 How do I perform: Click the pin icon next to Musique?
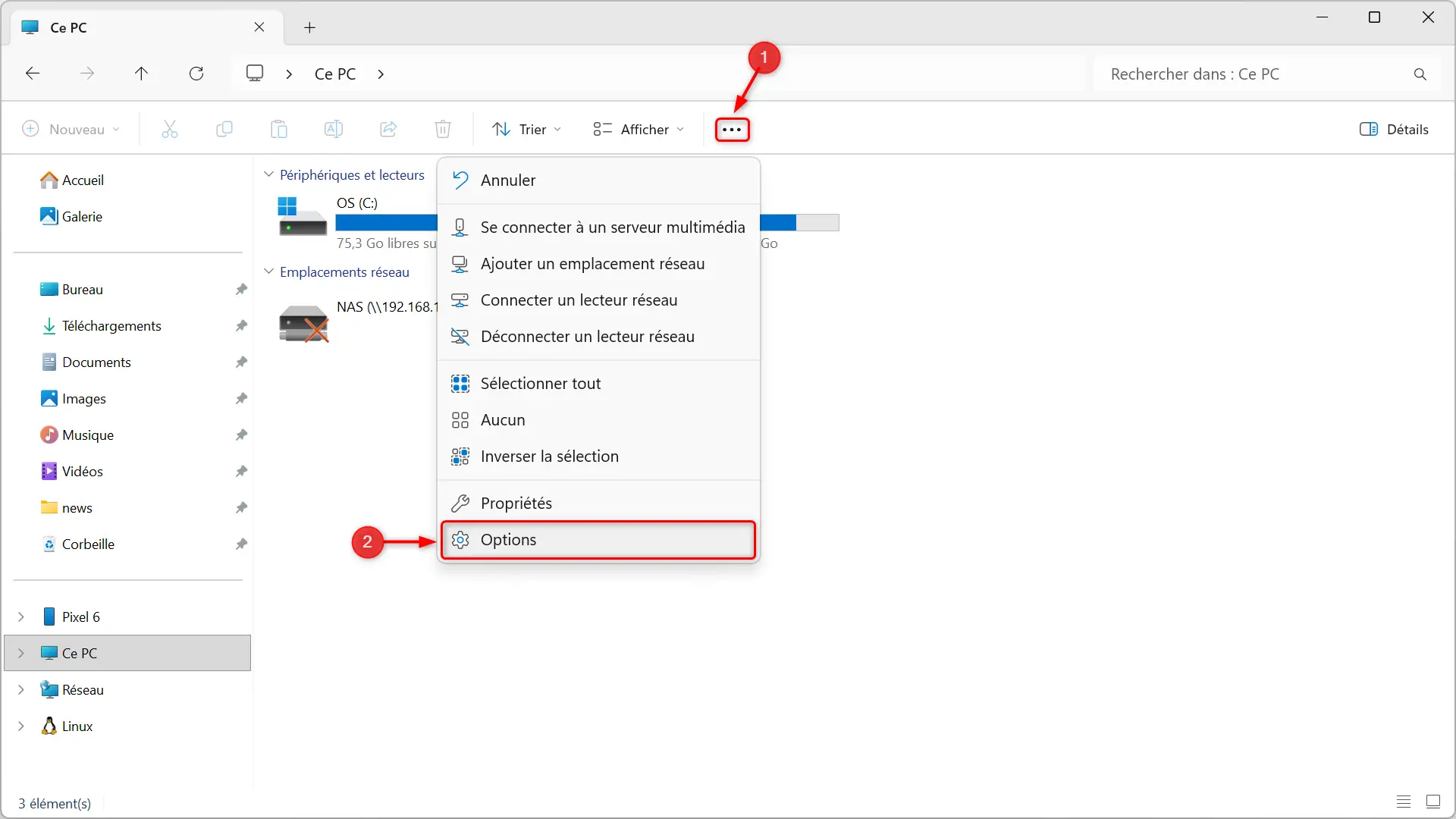tap(241, 435)
